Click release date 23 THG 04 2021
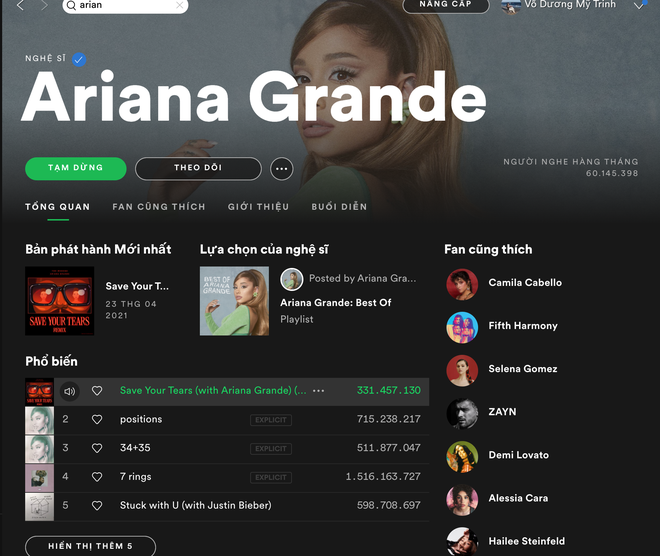 131,310
